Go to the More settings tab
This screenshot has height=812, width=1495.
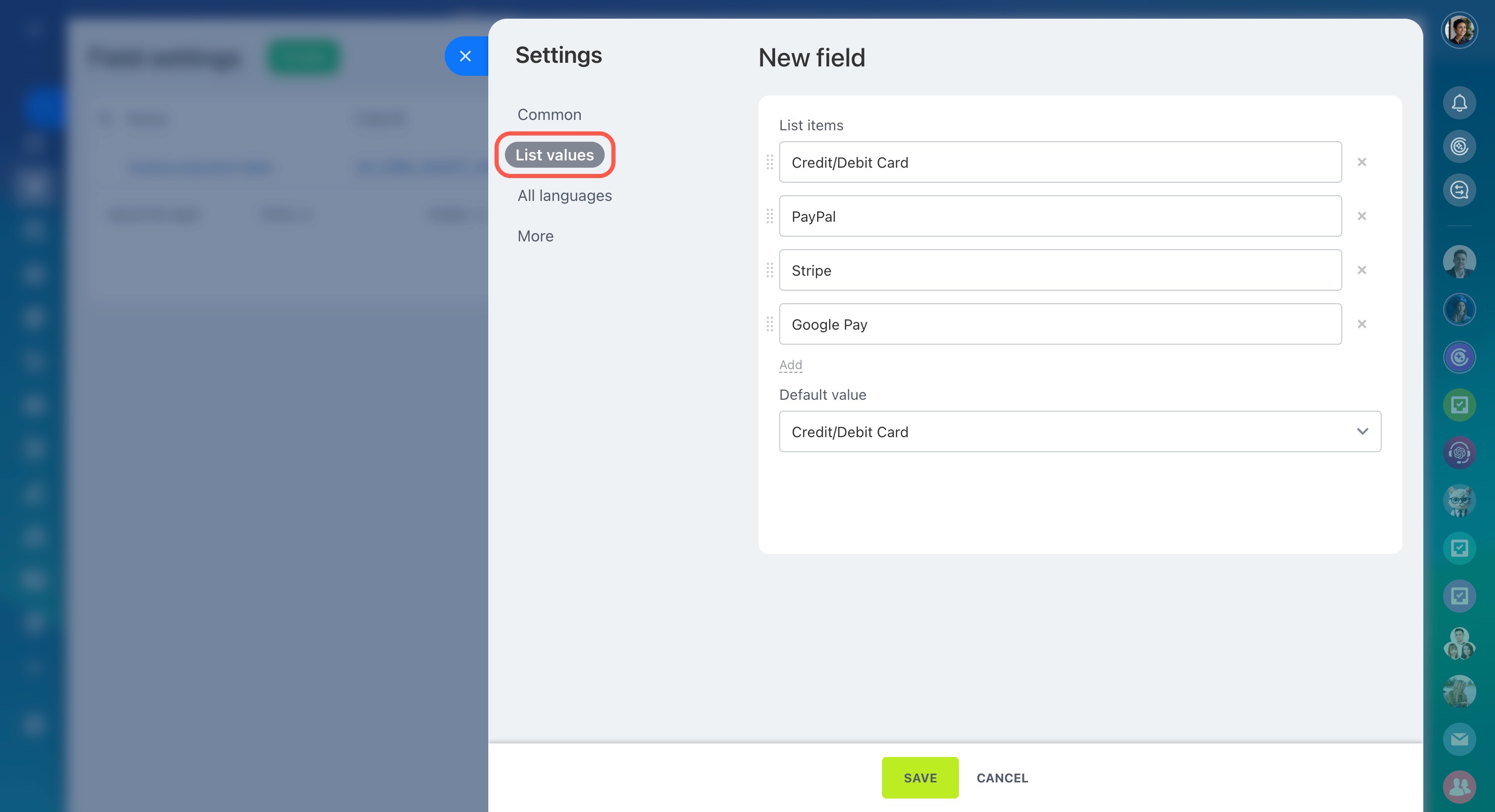point(535,236)
